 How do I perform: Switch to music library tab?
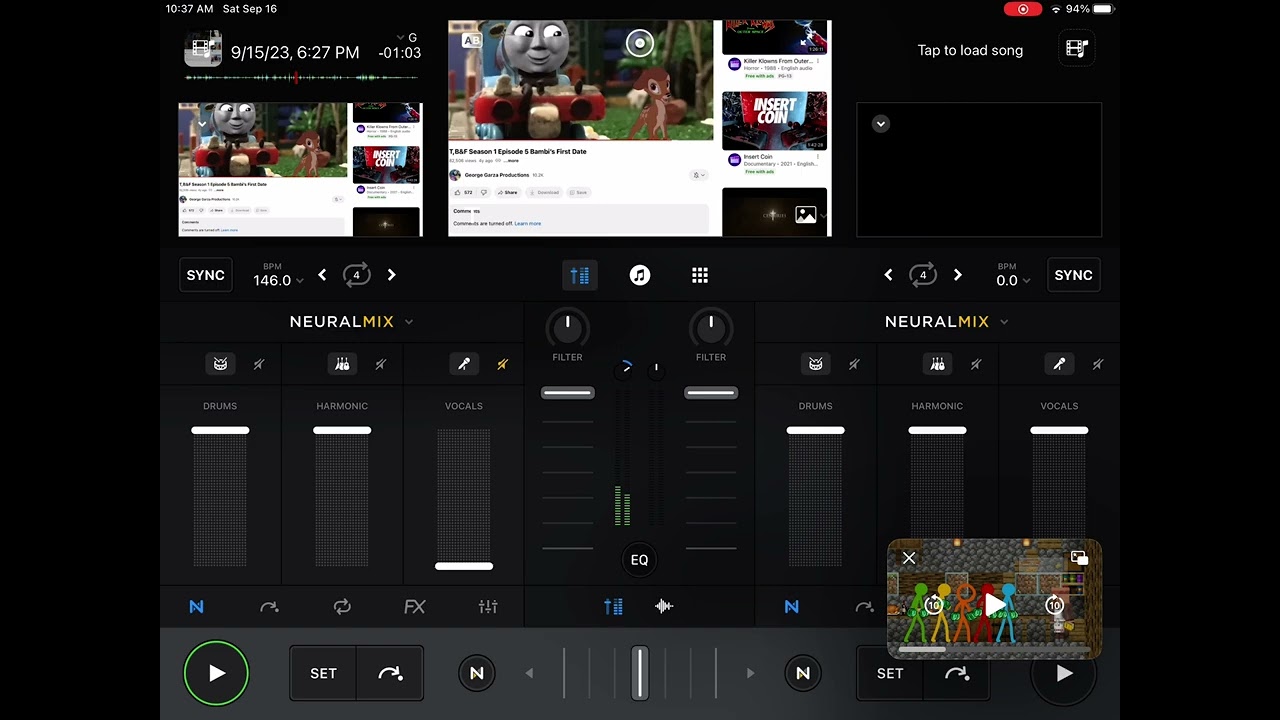640,275
